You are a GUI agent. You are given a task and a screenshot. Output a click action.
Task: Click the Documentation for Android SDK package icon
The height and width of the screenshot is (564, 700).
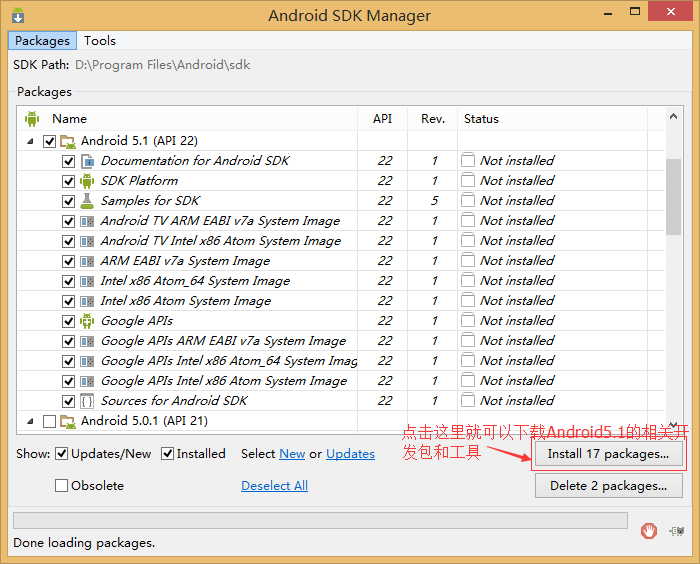click(87, 161)
